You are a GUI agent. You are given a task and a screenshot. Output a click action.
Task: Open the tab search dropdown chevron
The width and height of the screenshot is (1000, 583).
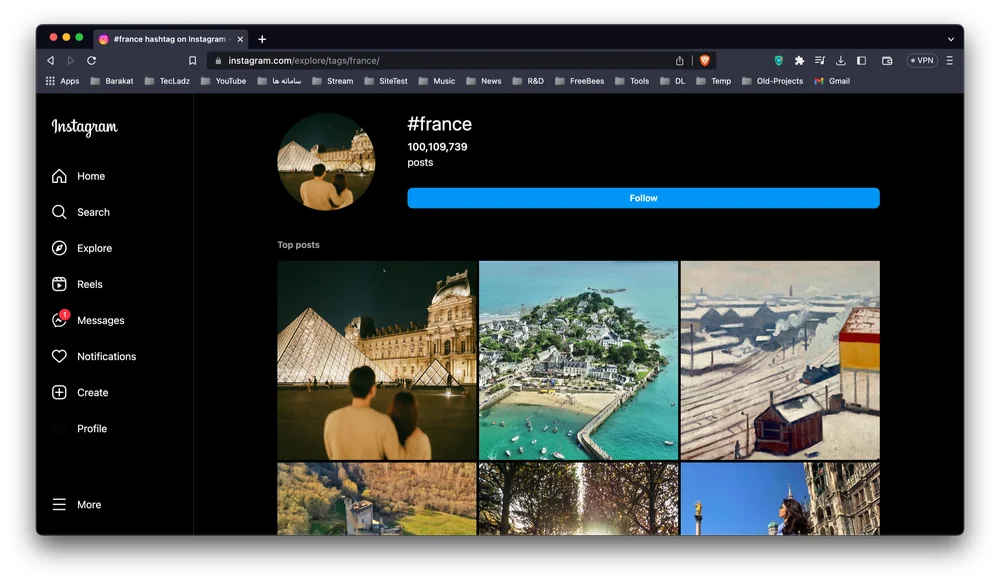pos(950,39)
